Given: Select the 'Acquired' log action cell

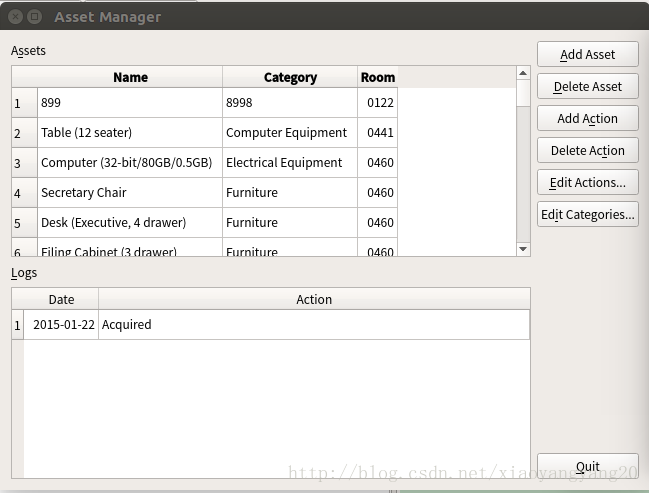Looking at the screenshot, I should 314,325.
